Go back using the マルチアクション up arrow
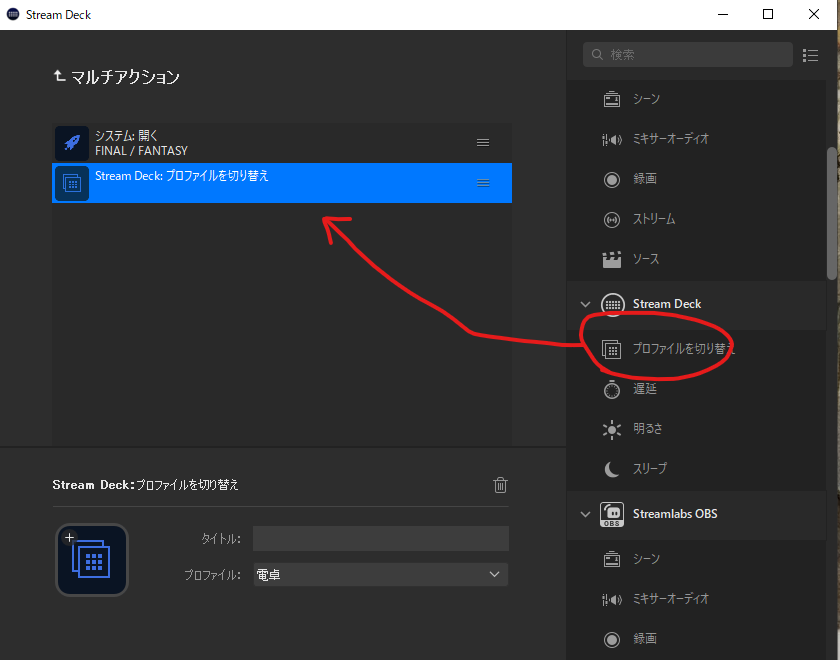This screenshot has height=660, width=840. click(59, 77)
